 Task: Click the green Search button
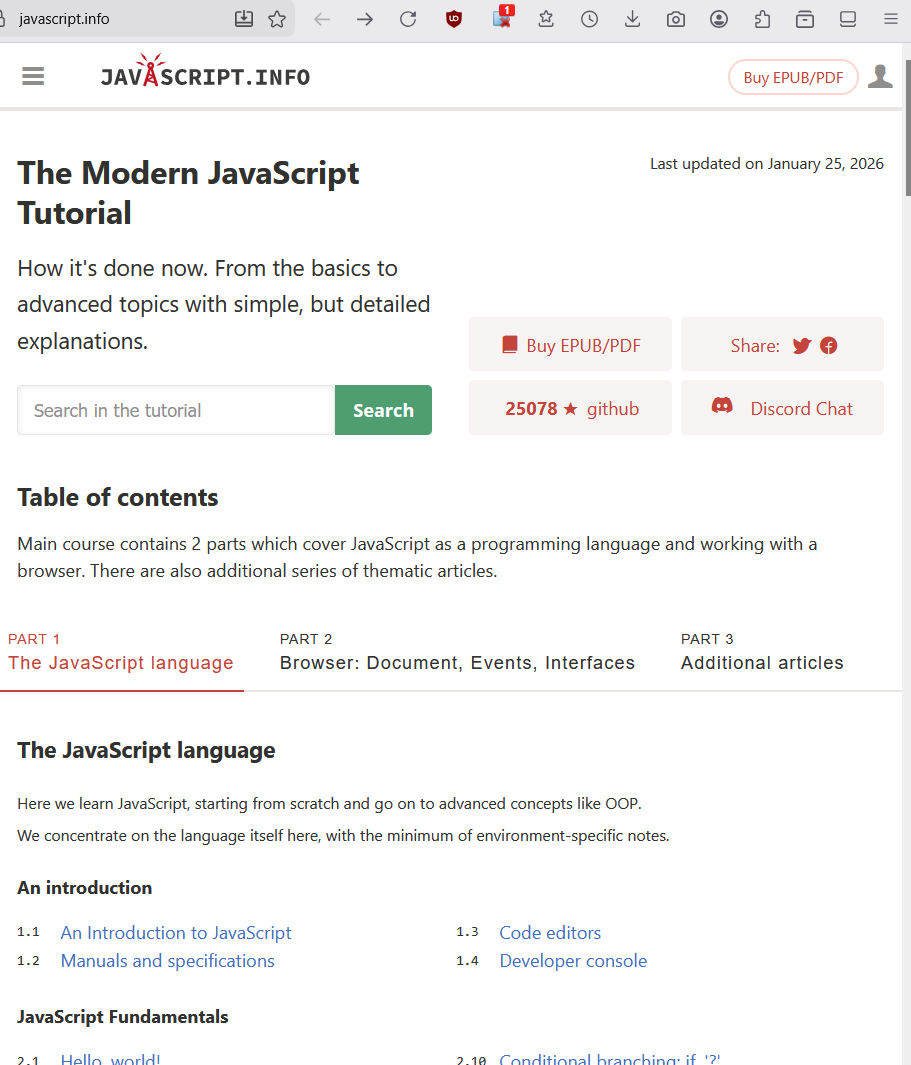pos(383,410)
